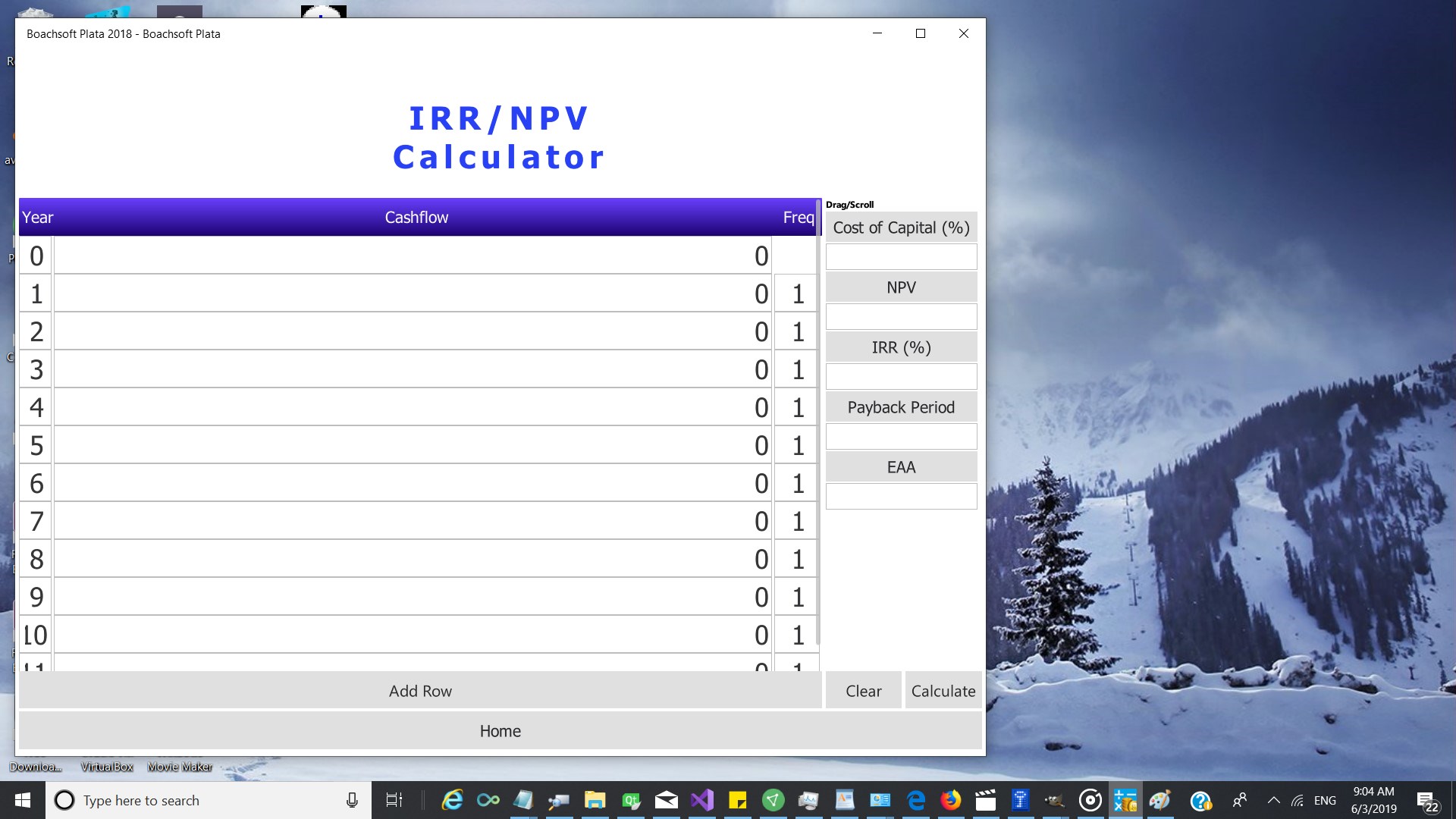Click the Clear button

[863, 691]
